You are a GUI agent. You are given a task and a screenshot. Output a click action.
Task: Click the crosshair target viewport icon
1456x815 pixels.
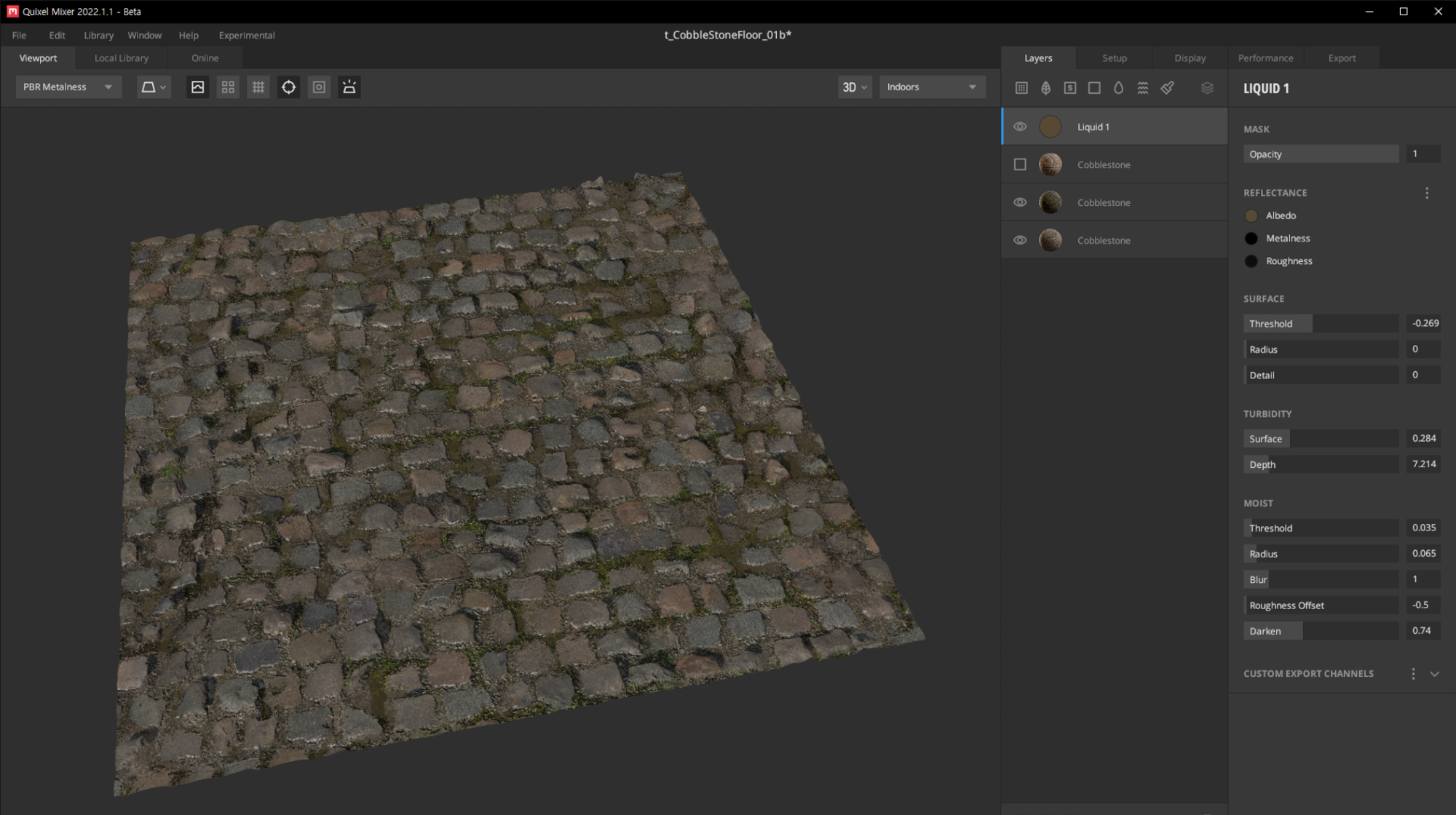pyautogui.click(x=289, y=87)
